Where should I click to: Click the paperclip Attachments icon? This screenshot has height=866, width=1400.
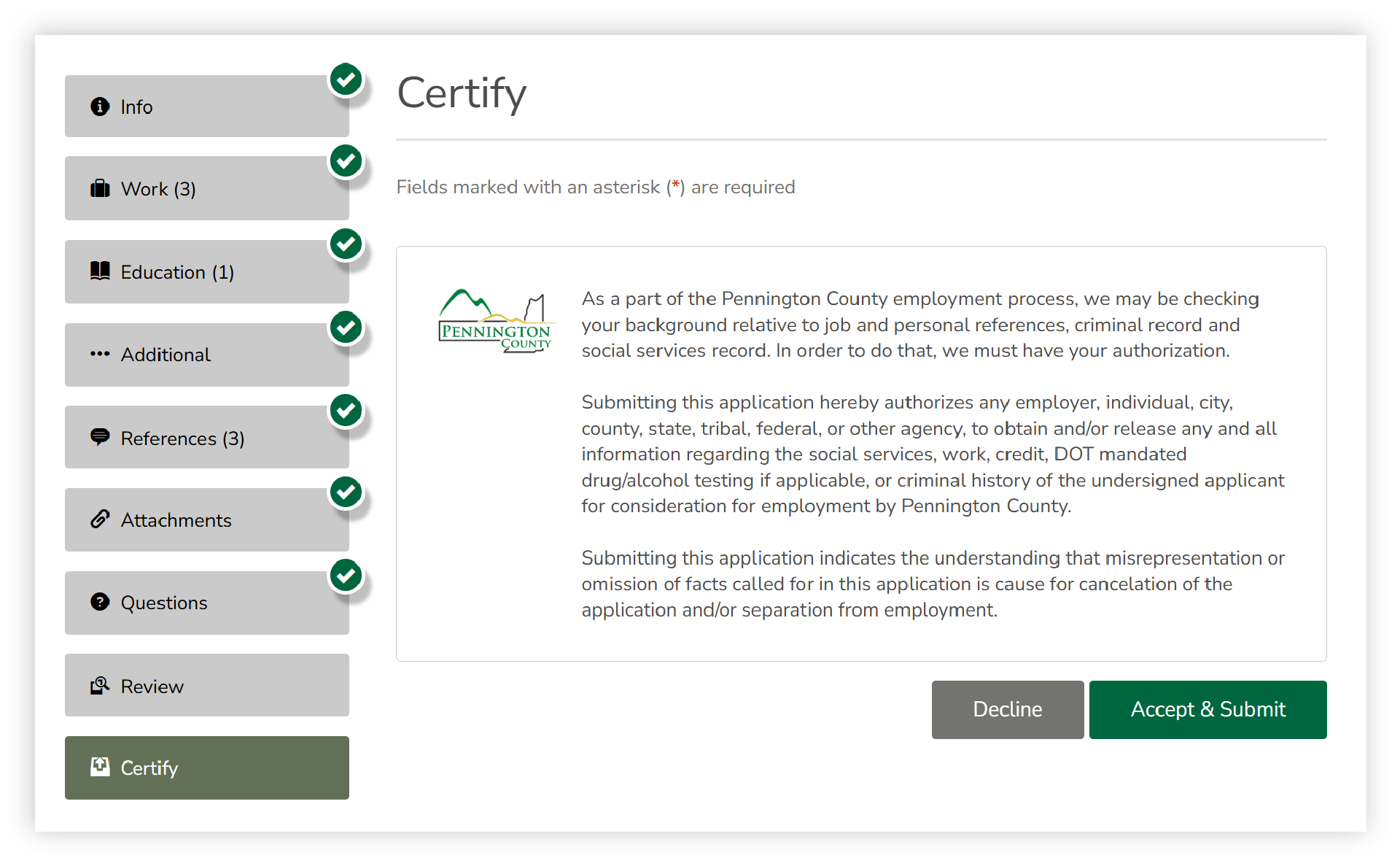[100, 519]
